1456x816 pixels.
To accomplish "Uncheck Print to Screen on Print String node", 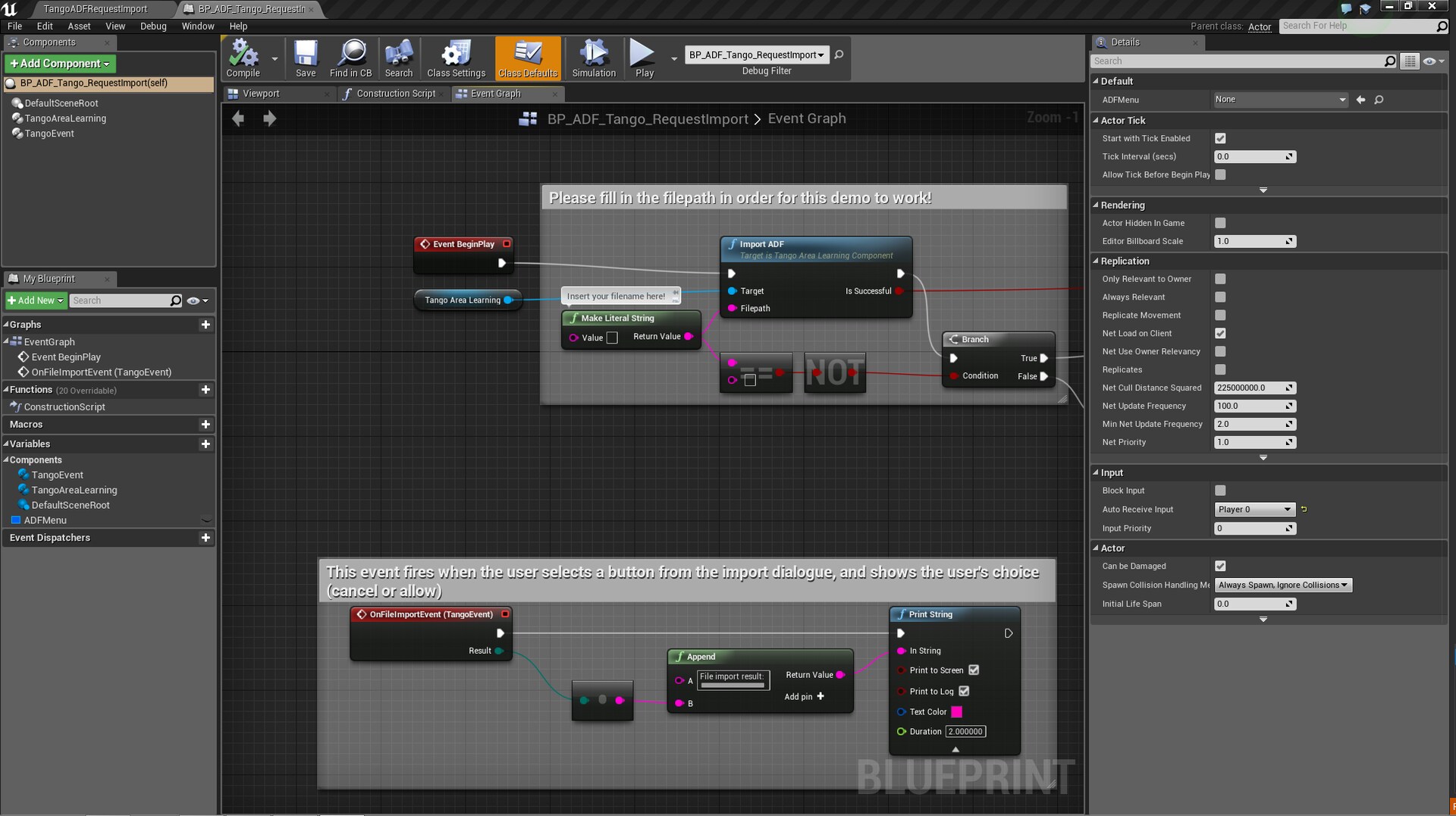I will point(975,670).
